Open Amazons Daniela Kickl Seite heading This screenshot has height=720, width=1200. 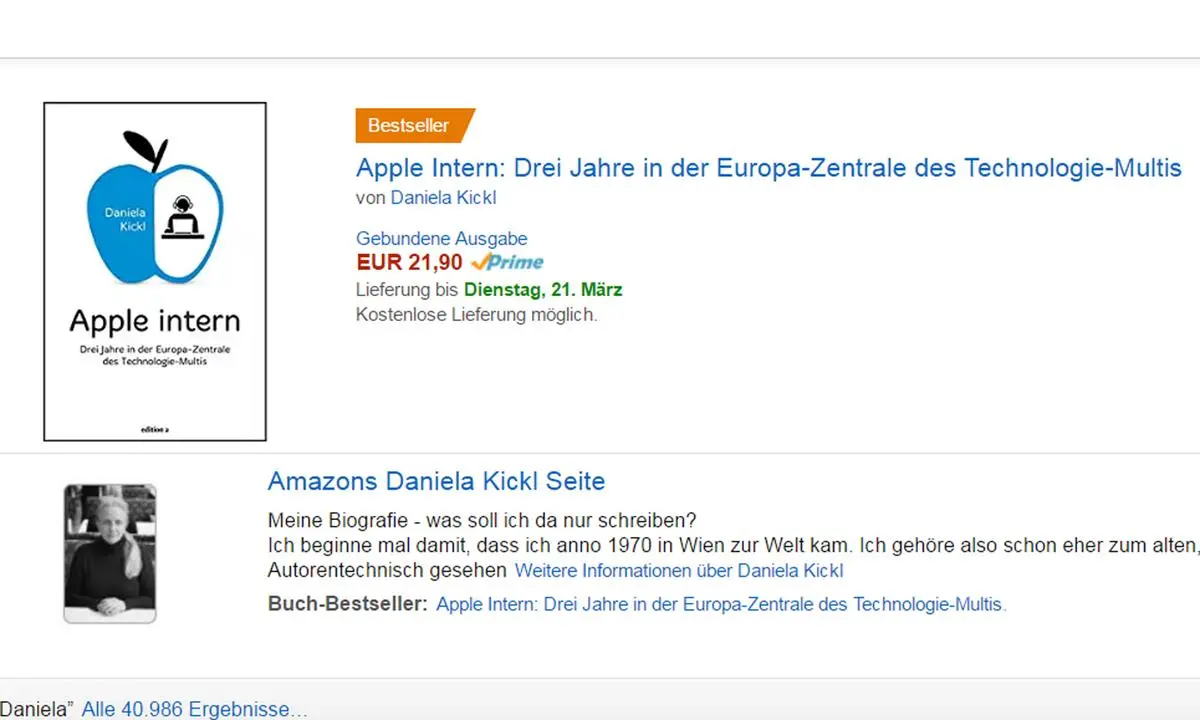[436, 481]
